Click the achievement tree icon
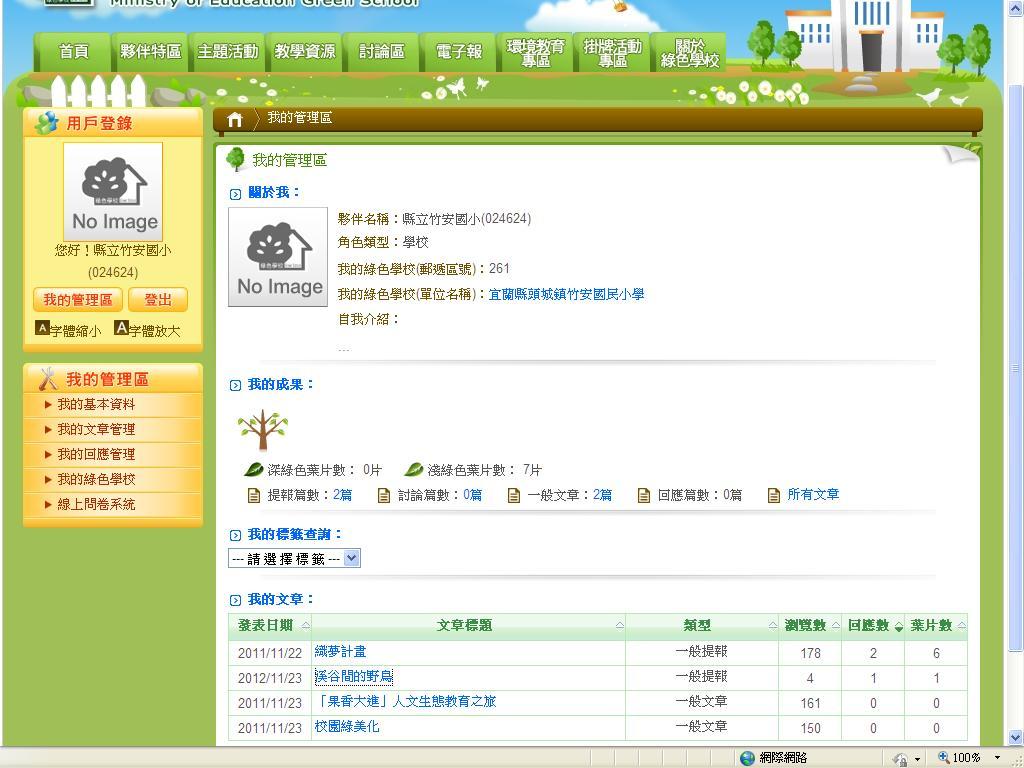1024x768 pixels. tap(263, 430)
